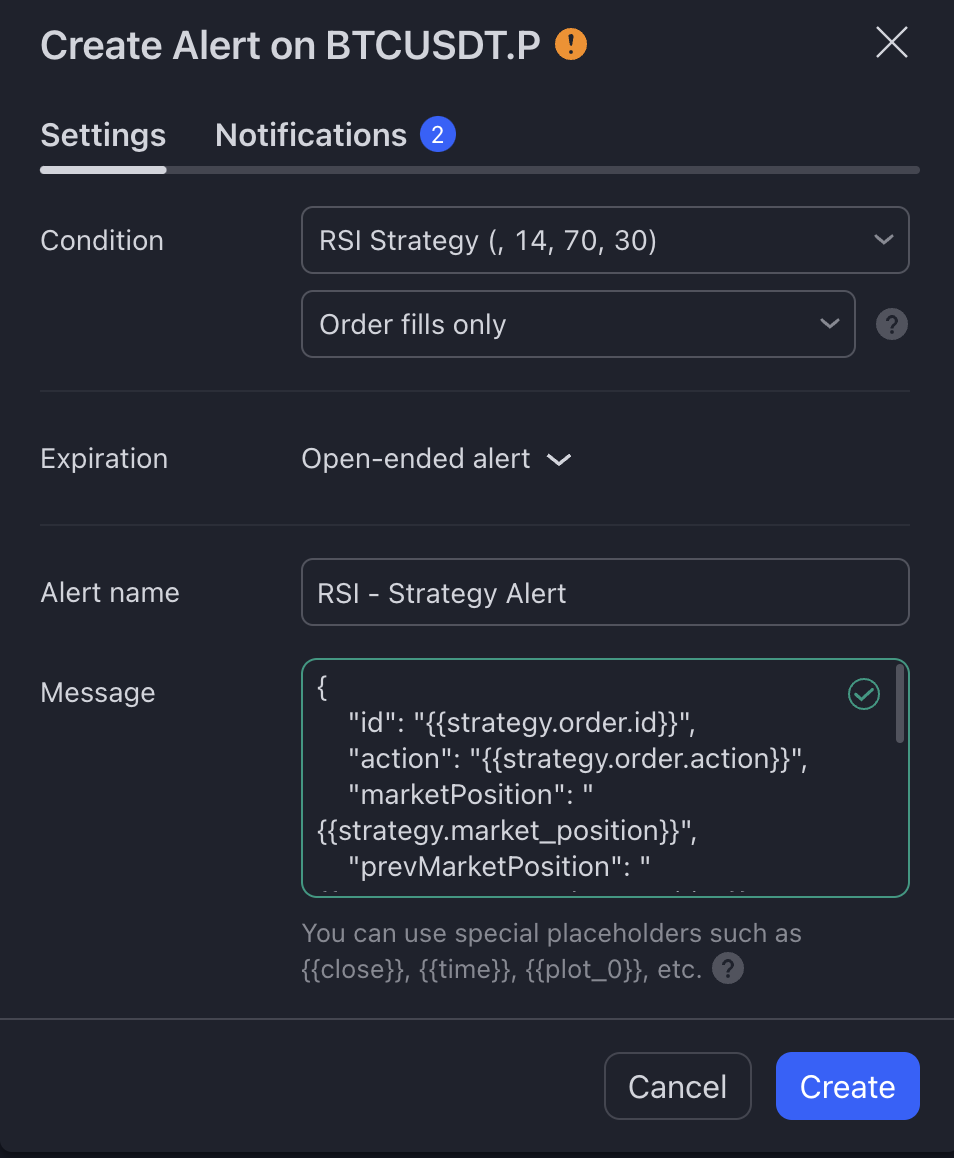Click the orange warning icon beside title
This screenshot has width=954, height=1158.
571,45
